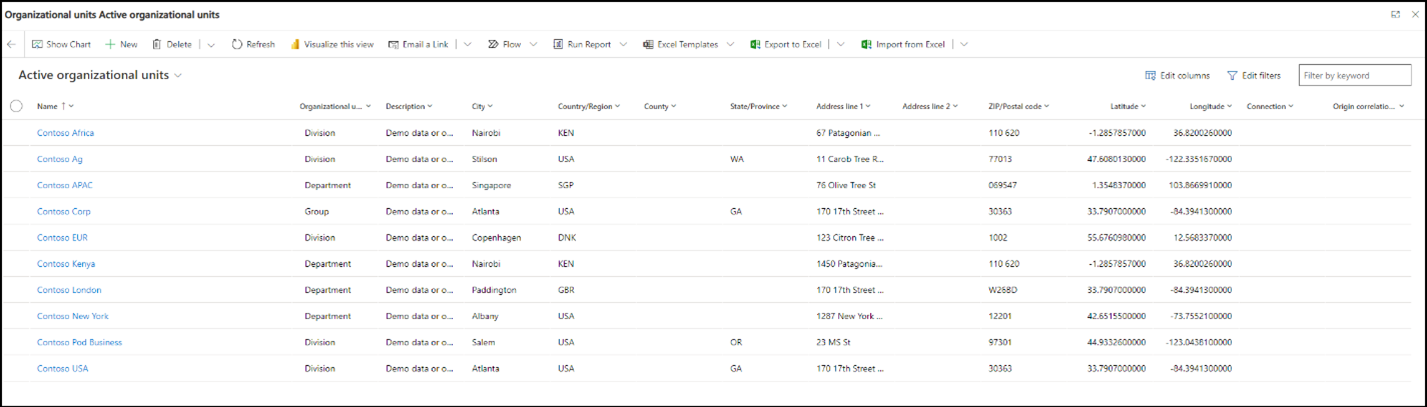Image resolution: width=1427 pixels, height=407 pixels.
Task: Toggle the select-all rows circle
Action: point(16,106)
